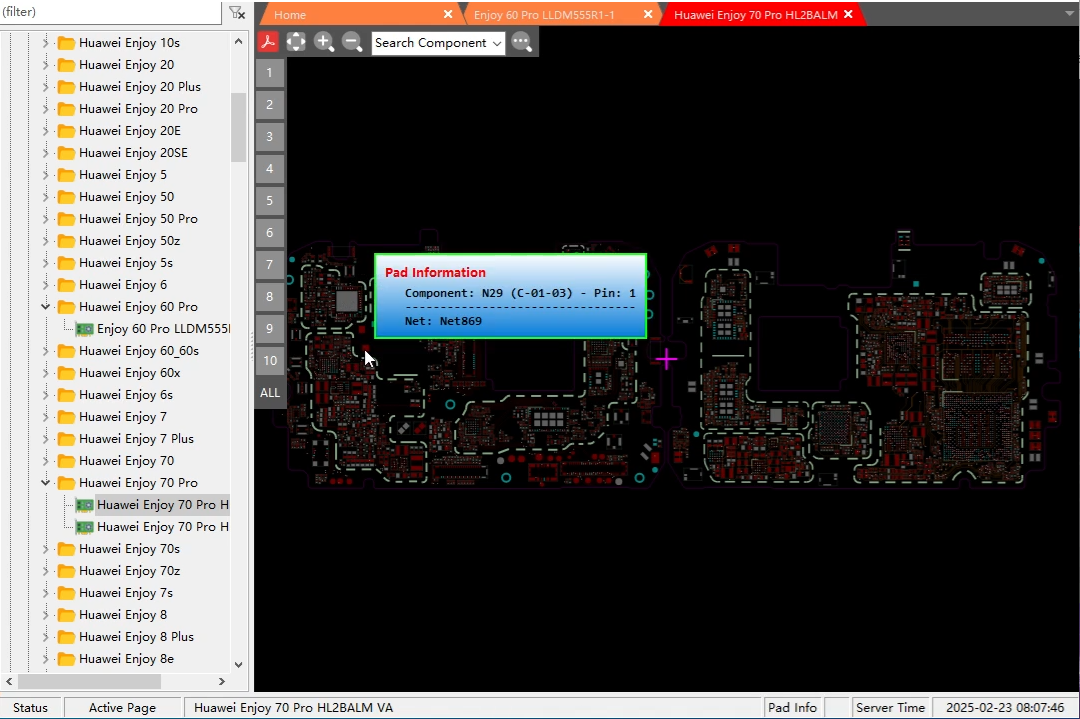The height and width of the screenshot is (719, 1080).
Task: Select Huawei Enjoy 7s folder
Action: tap(125, 593)
